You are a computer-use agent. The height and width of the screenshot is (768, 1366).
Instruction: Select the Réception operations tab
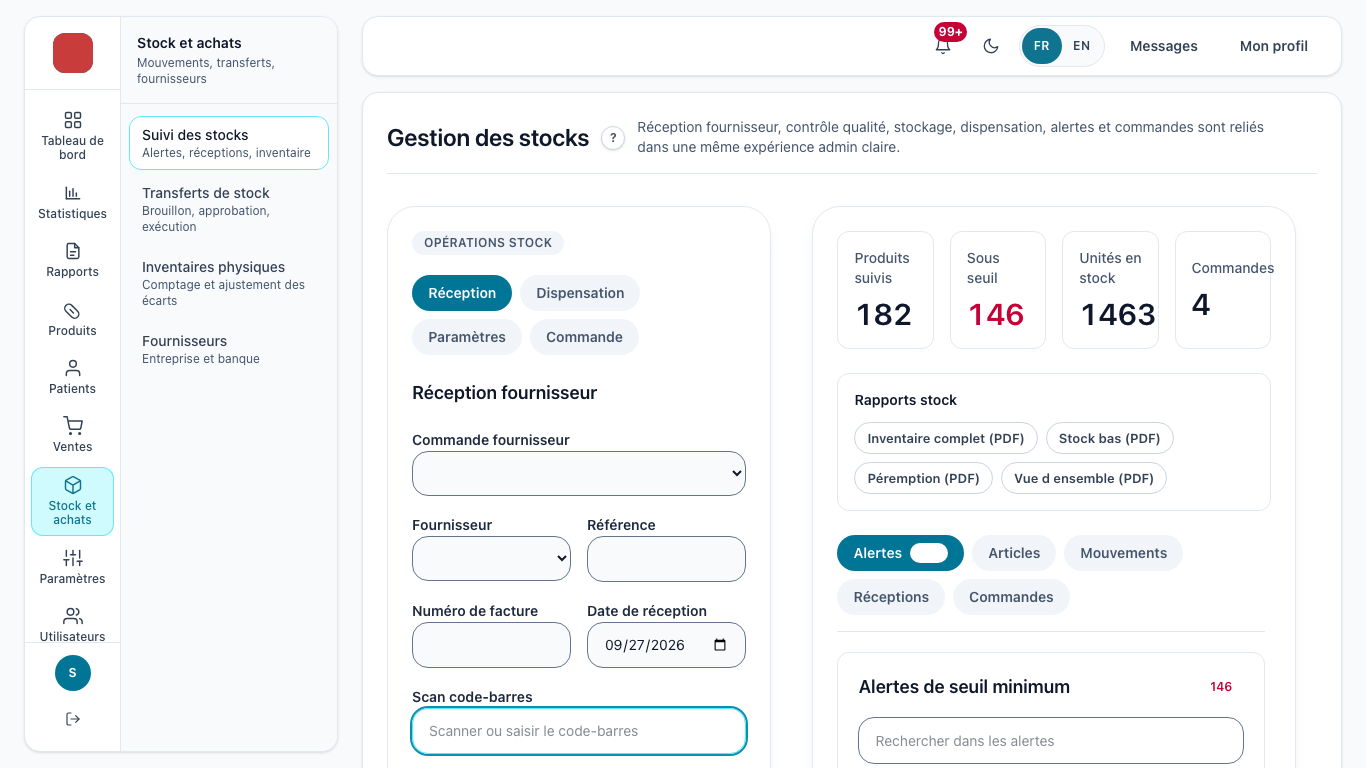tap(462, 293)
